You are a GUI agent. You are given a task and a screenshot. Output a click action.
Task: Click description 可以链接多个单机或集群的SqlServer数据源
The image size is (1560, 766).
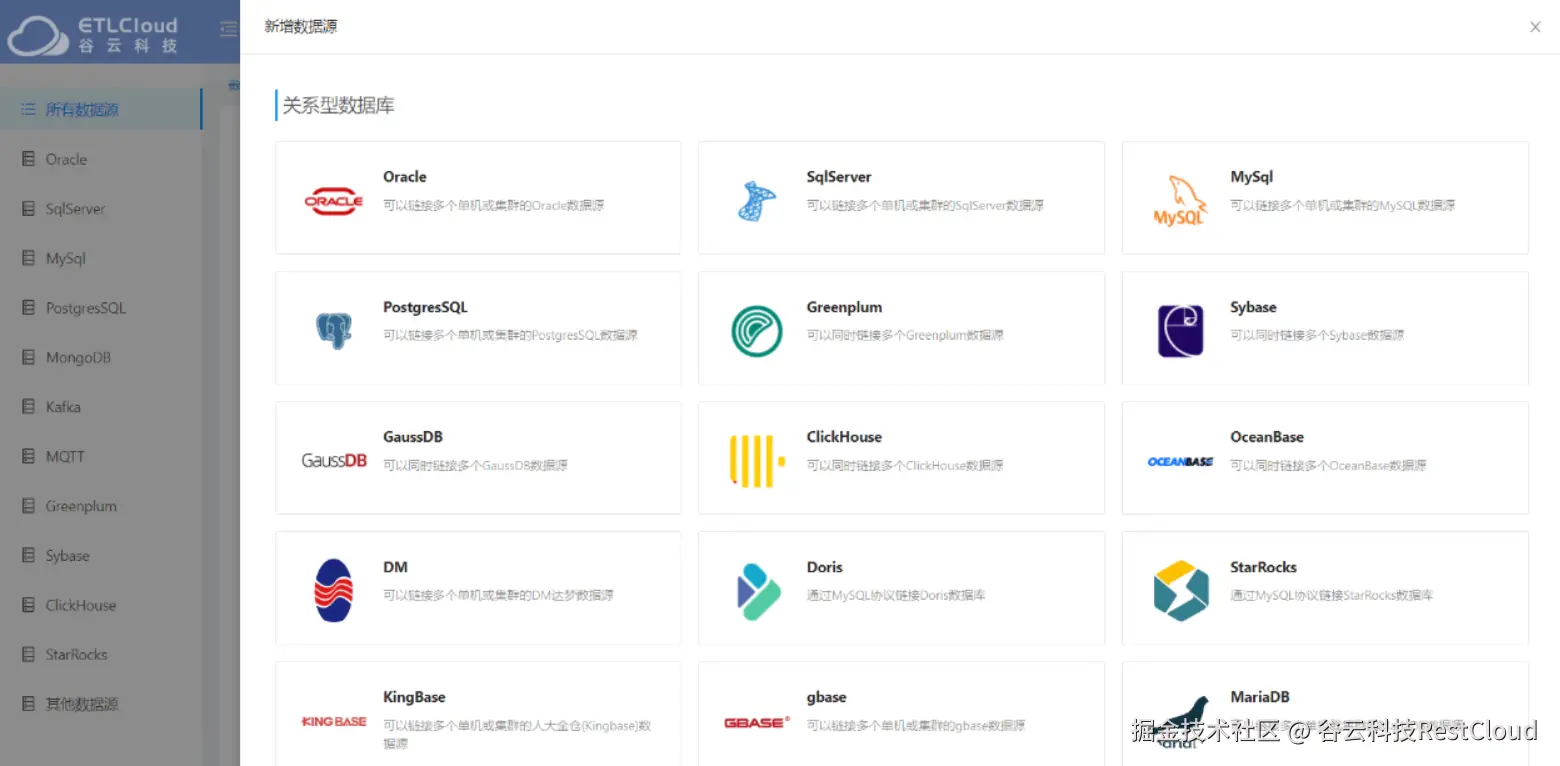point(926,205)
